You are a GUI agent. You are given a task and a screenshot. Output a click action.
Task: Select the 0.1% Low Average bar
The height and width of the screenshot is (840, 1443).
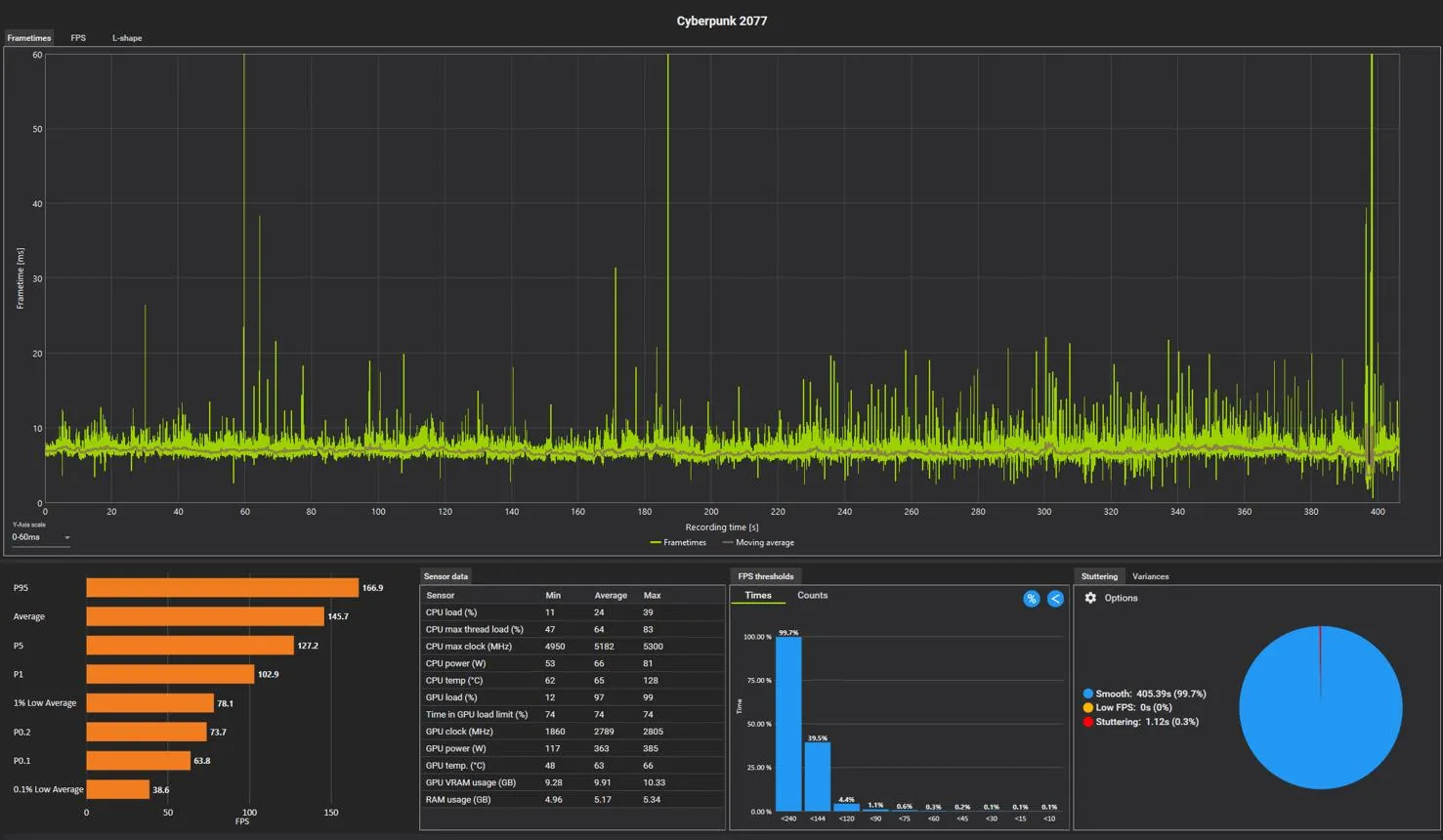point(118,789)
